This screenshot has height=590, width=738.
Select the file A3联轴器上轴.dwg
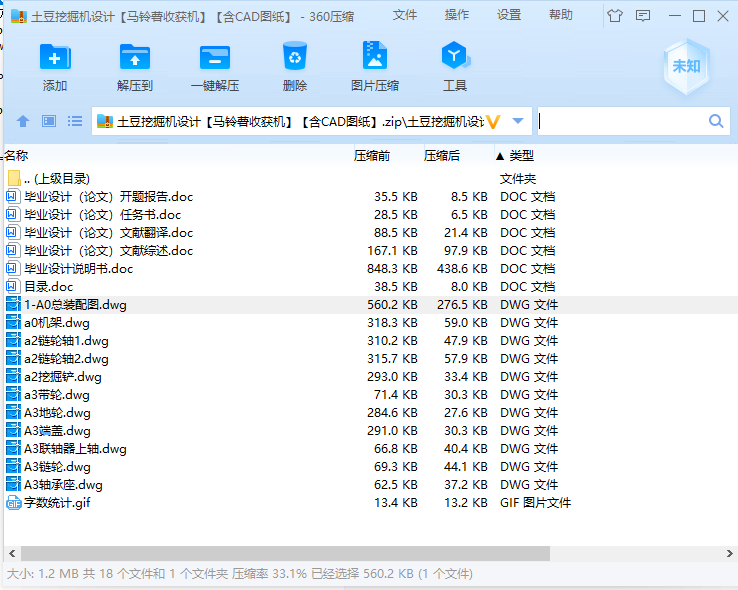75,448
